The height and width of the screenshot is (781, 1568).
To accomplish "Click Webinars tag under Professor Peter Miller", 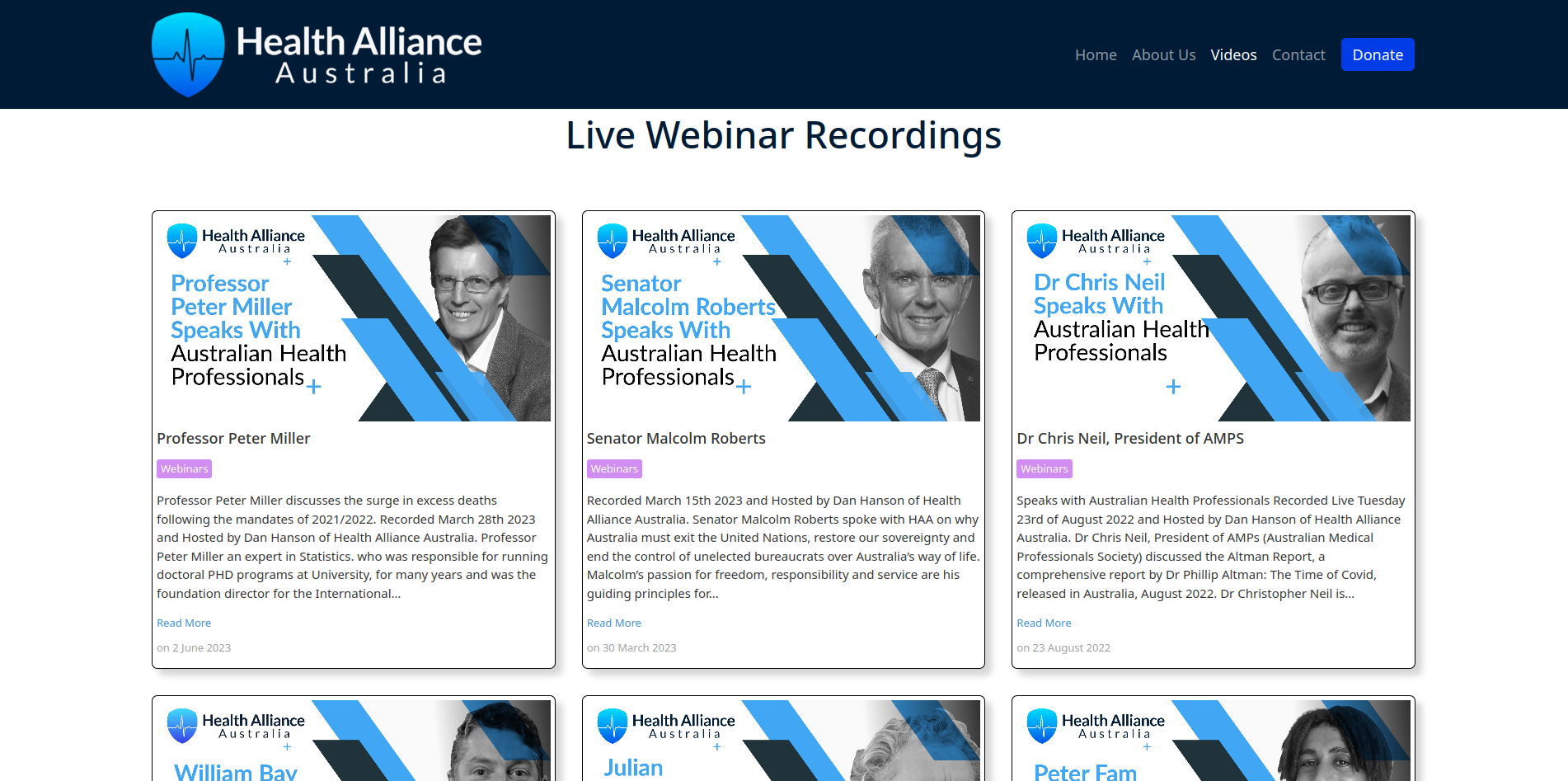I will [x=184, y=469].
